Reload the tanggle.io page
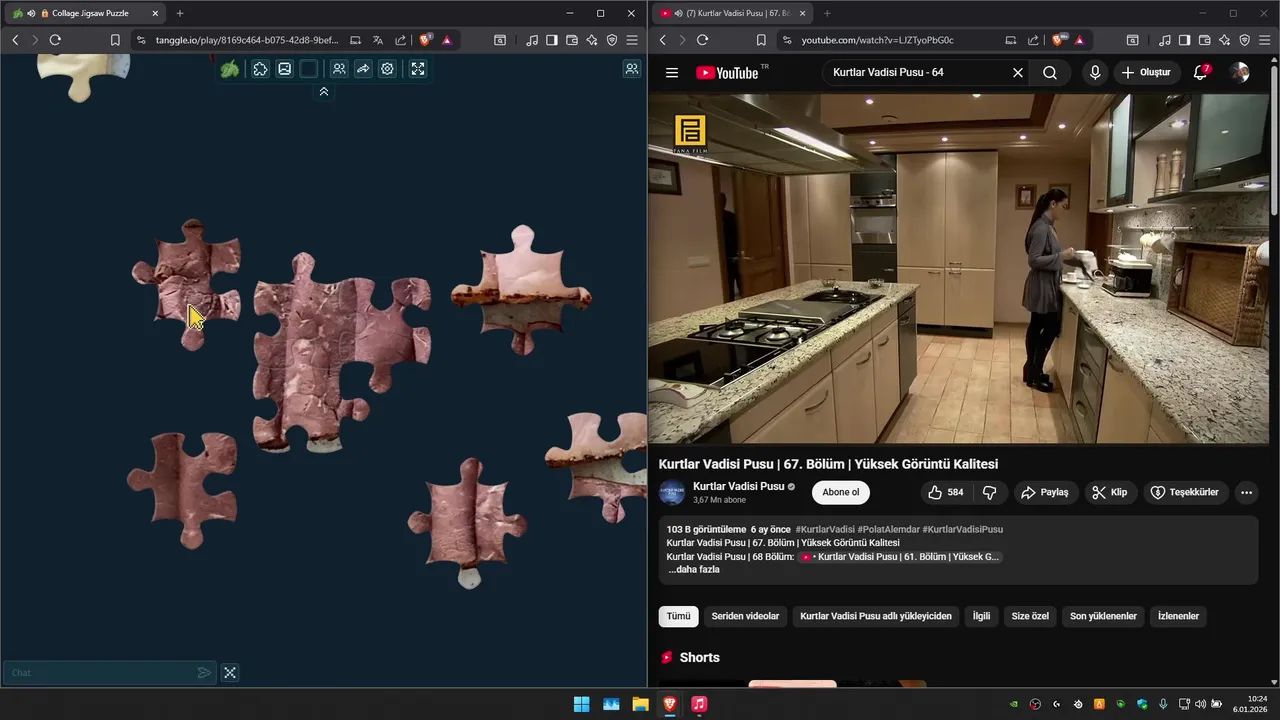 [55, 40]
